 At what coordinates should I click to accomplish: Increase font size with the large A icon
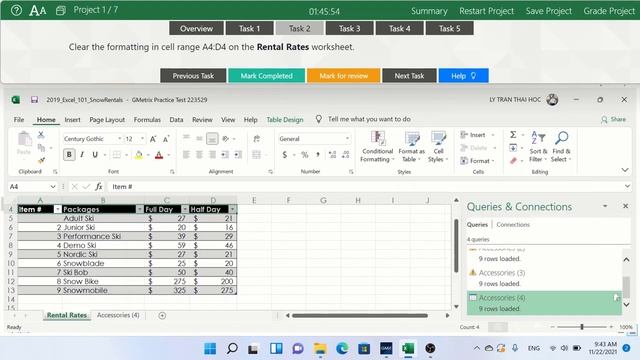tap(153, 139)
